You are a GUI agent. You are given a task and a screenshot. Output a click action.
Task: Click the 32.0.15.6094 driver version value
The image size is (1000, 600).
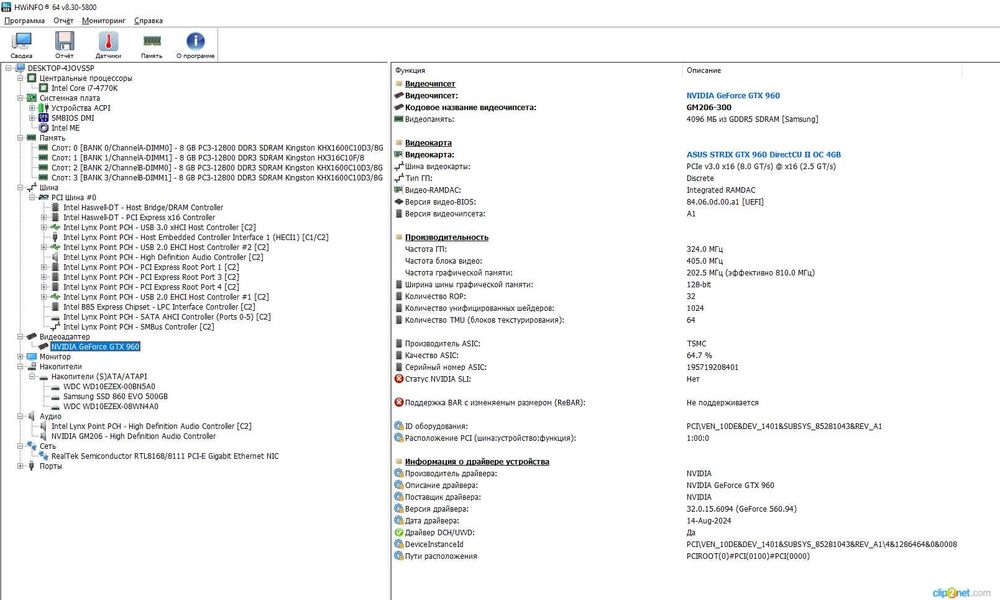[741, 509]
